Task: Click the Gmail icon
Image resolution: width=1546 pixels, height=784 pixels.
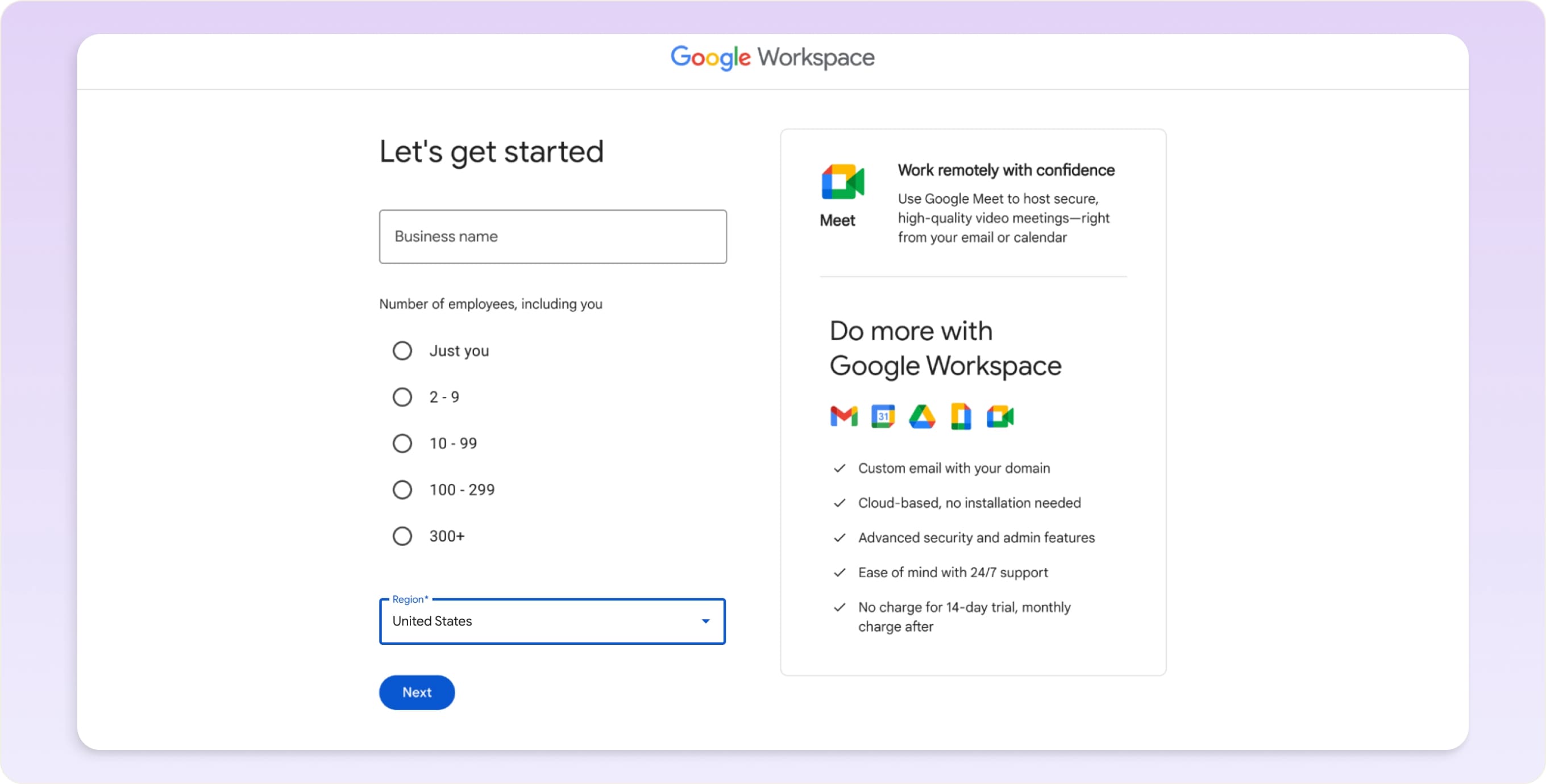Action: point(844,416)
